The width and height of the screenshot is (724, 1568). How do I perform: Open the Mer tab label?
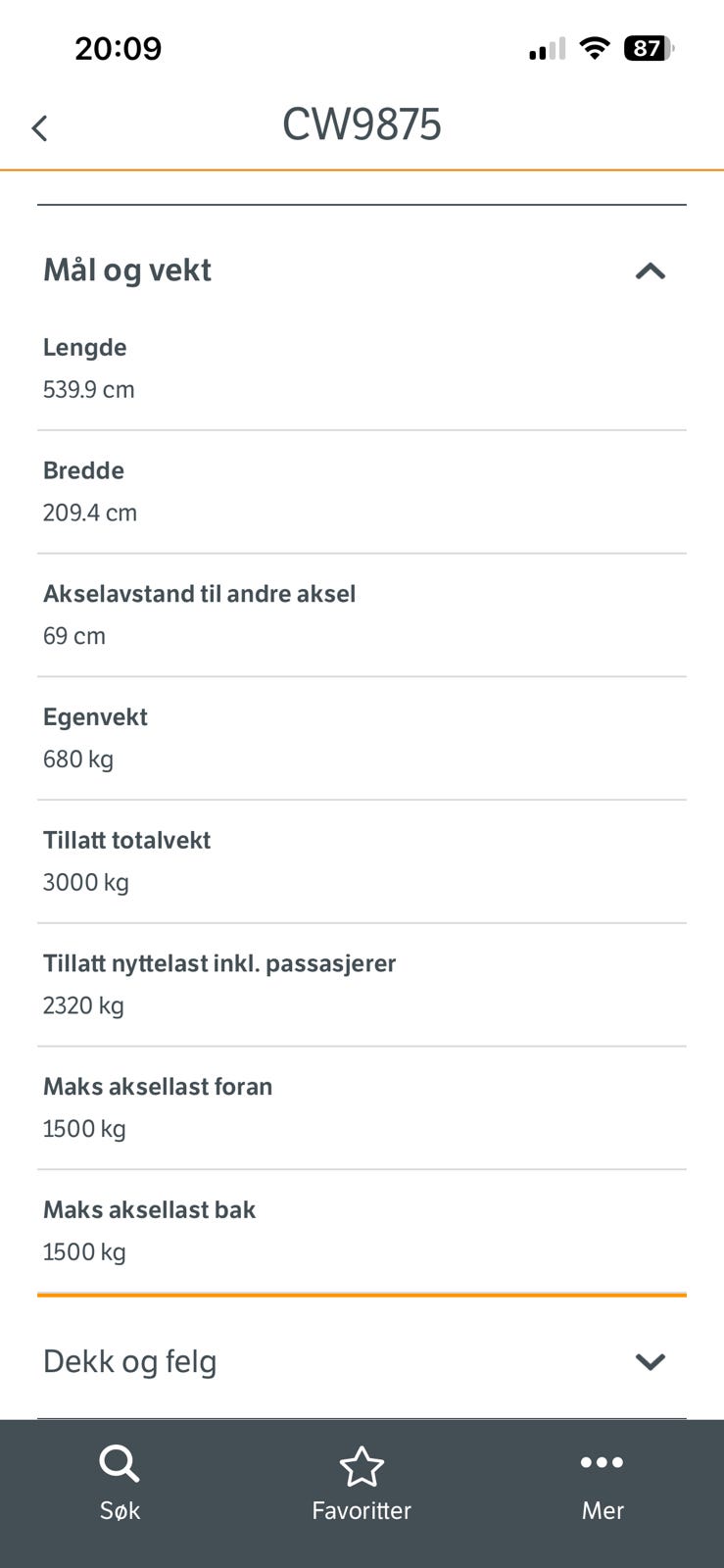click(602, 1510)
